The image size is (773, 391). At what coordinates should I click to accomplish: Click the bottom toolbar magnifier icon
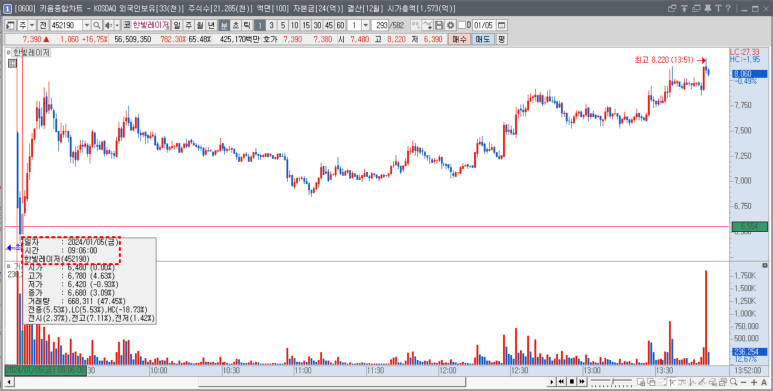click(x=733, y=382)
